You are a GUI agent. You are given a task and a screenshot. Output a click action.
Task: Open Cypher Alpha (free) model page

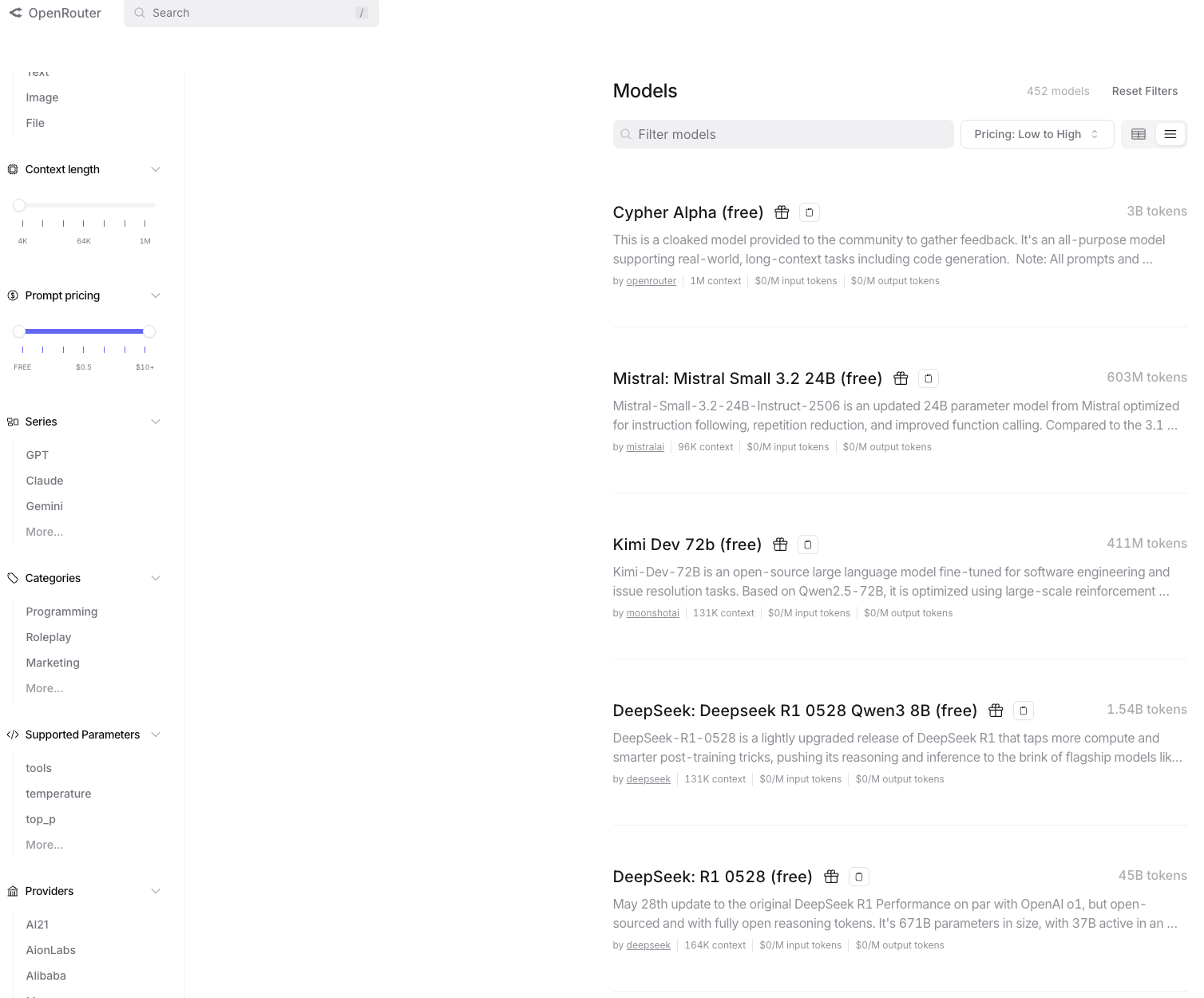point(688,212)
